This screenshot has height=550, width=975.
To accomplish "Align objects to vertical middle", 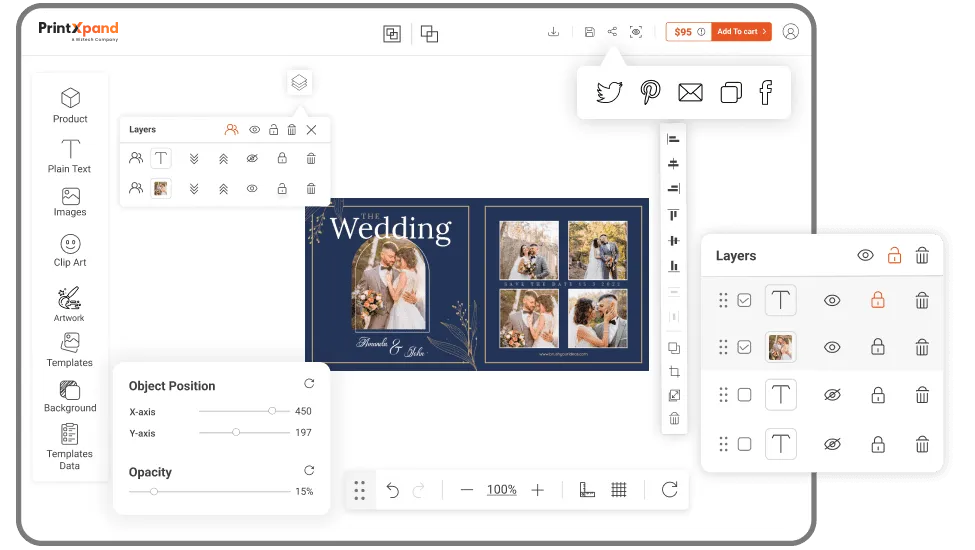I will (673, 241).
